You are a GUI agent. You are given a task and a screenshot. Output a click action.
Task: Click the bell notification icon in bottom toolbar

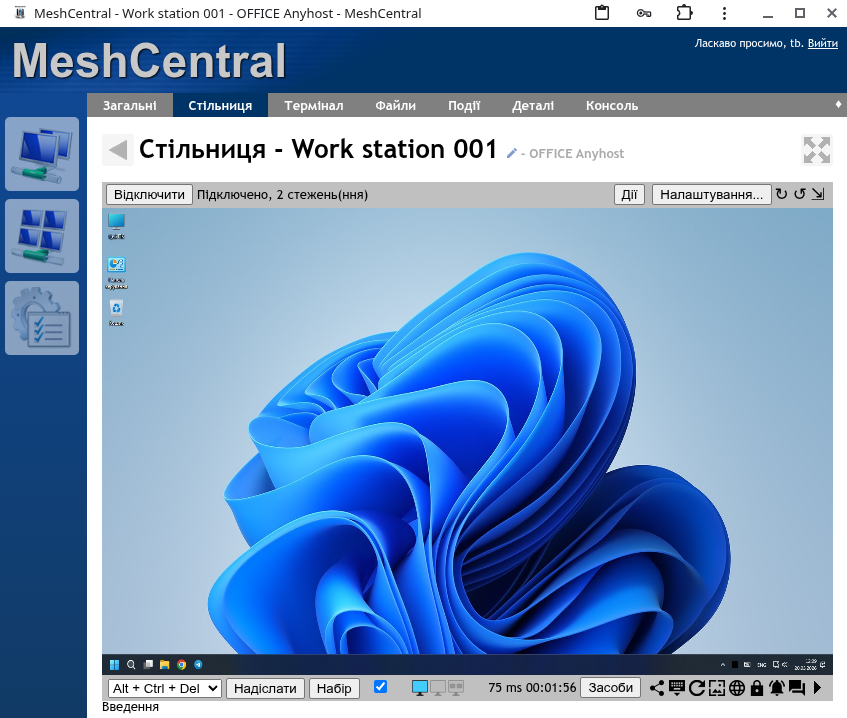pos(777,688)
